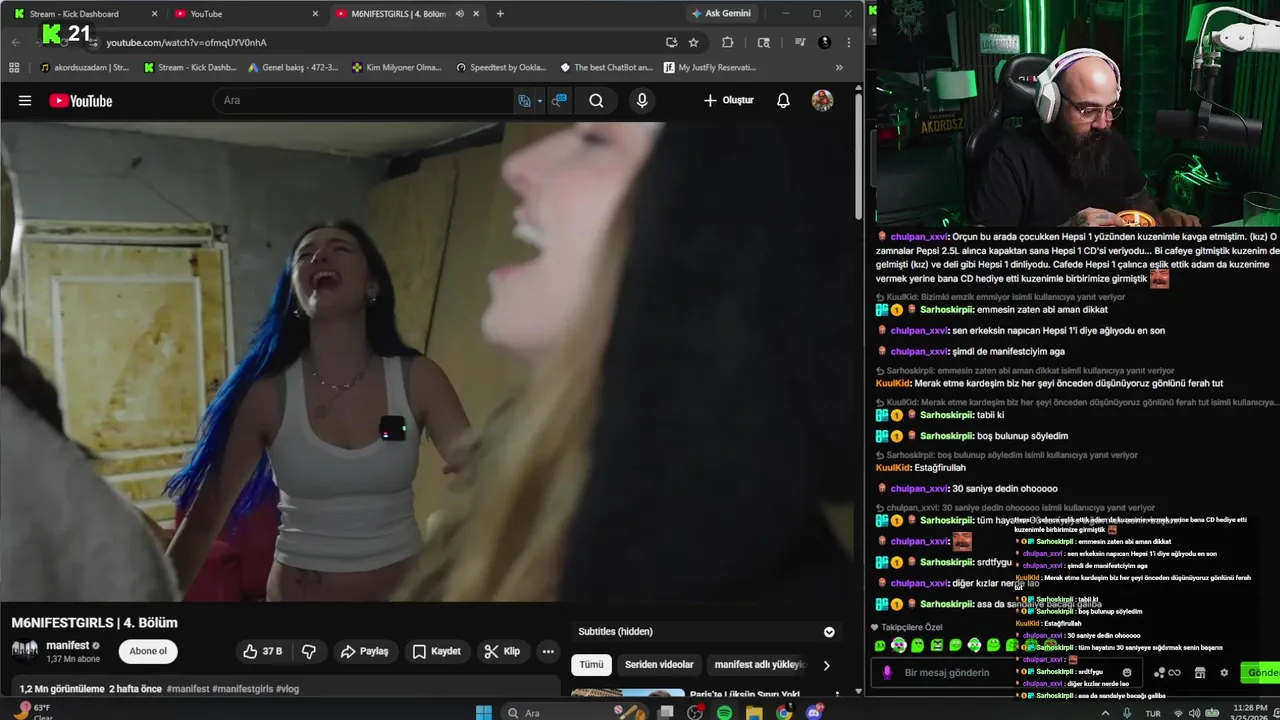Image resolution: width=1280 pixels, height=720 pixels.
Task: Open the Chrome extensions puzzle icon
Action: tap(727, 42)
